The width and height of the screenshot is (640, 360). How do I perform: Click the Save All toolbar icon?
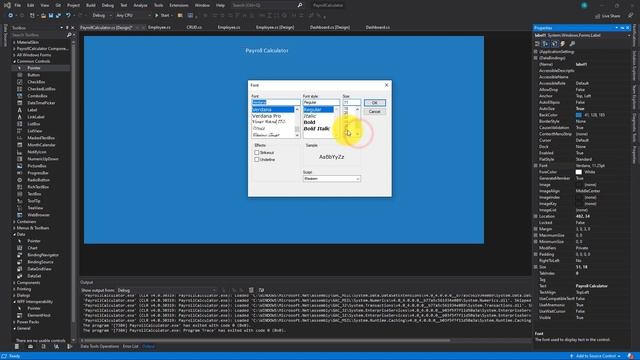(58, 16)
